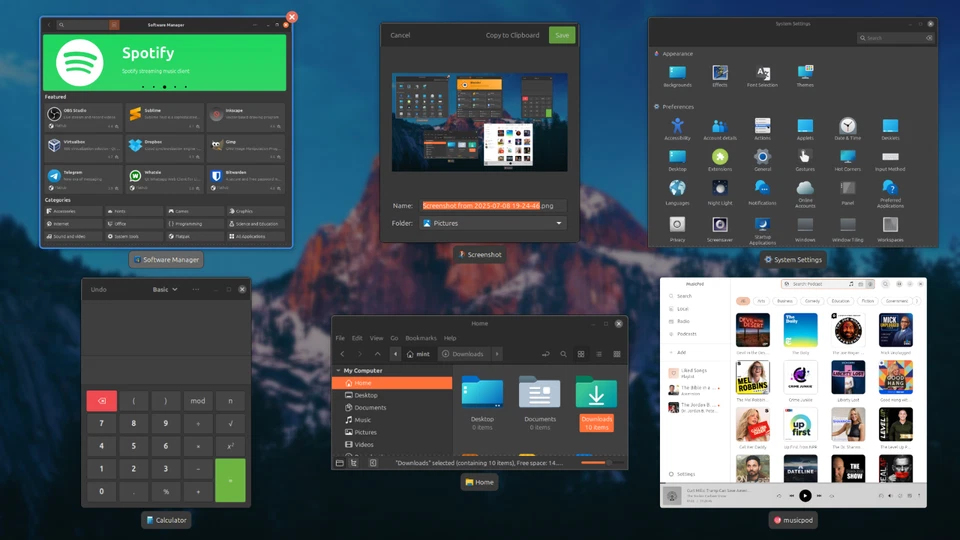This screenshot has height=540, width=960.
Task: Open the Folder dropdown showing Pictures
Action: click(493, 223)
